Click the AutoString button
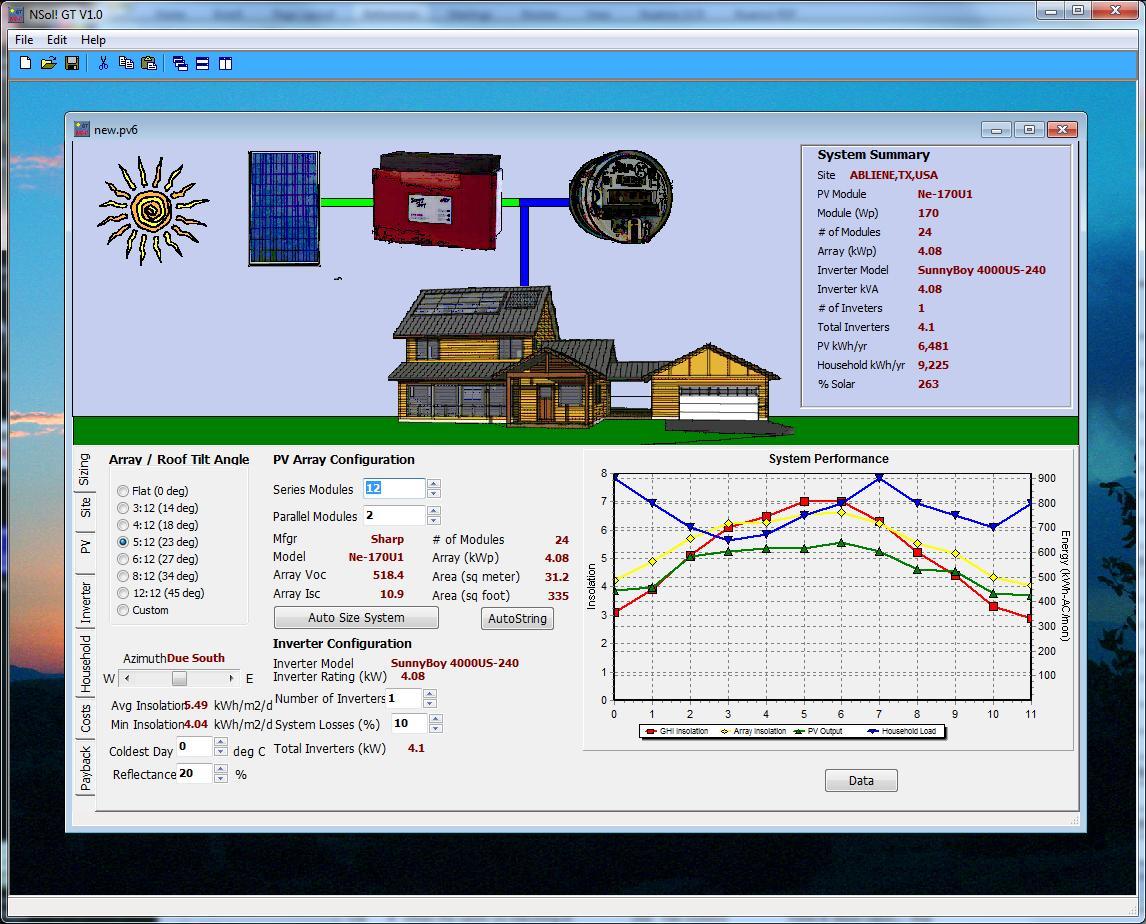The height and width of the screenshot is (924, 1146). click(x=517, y=619)
